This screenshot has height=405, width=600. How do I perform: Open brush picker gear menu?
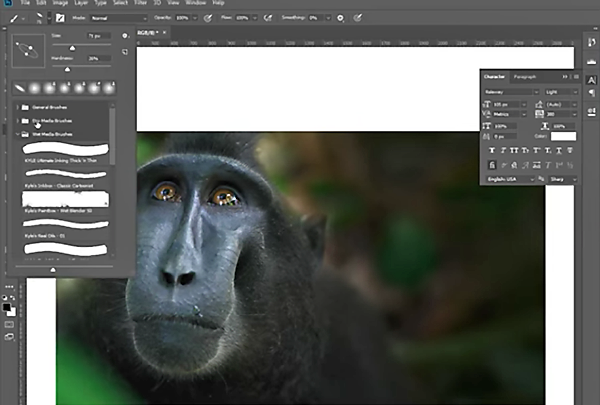pos(125,36)
